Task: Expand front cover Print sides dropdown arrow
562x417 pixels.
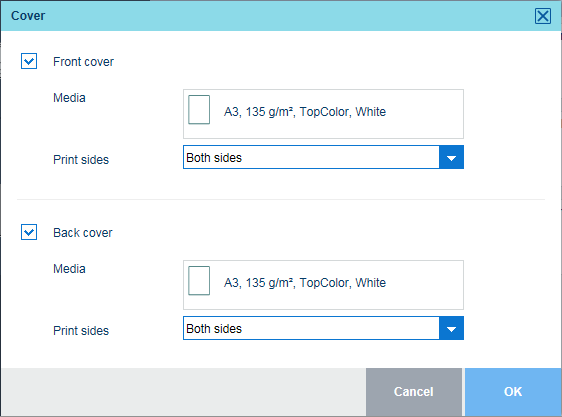Action: [451, 157]
